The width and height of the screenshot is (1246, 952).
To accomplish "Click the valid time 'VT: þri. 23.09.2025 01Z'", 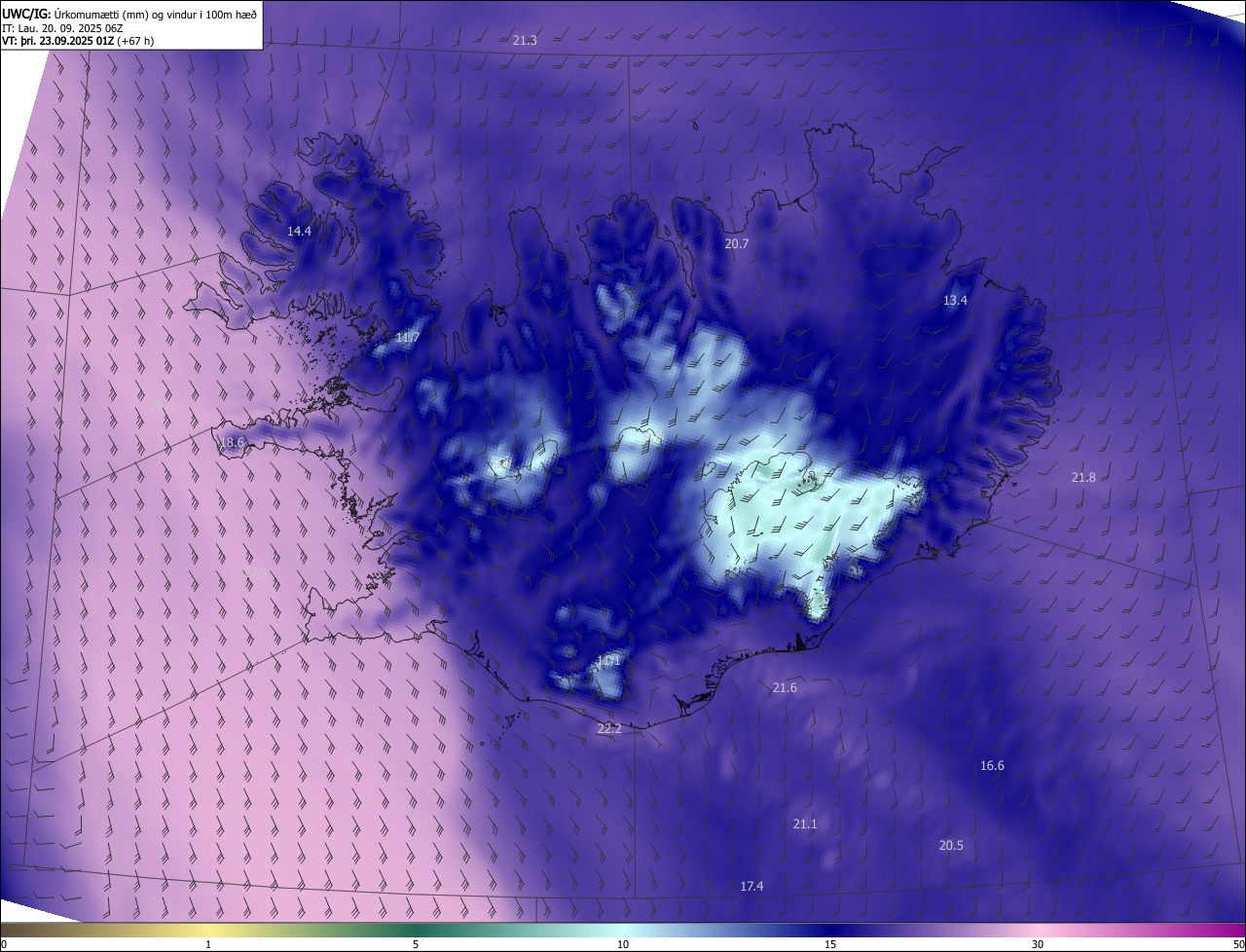I will tap(57, 41).
